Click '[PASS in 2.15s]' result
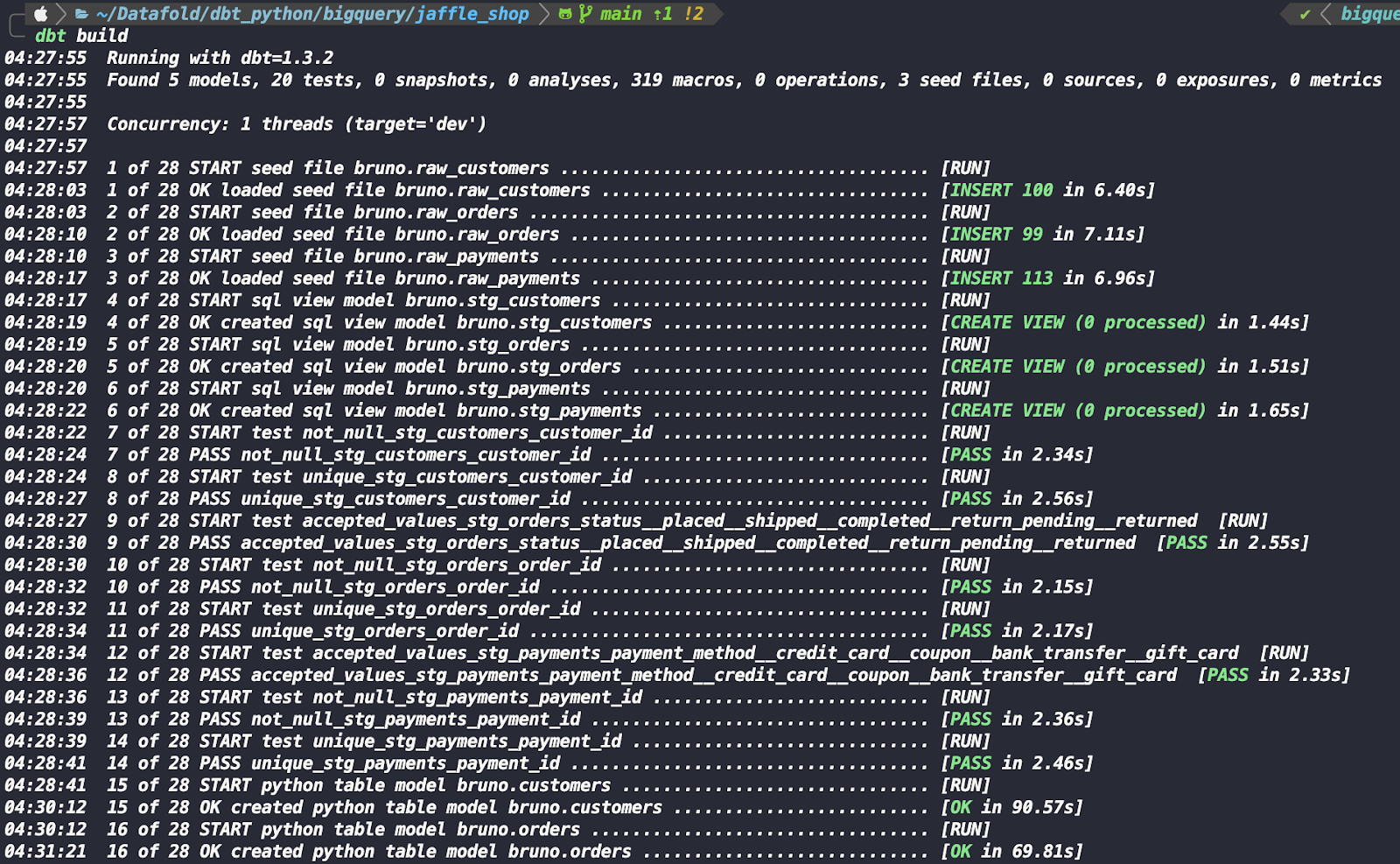Image resolution: width=1400 pixels, height=864 pixels. 1017,587
